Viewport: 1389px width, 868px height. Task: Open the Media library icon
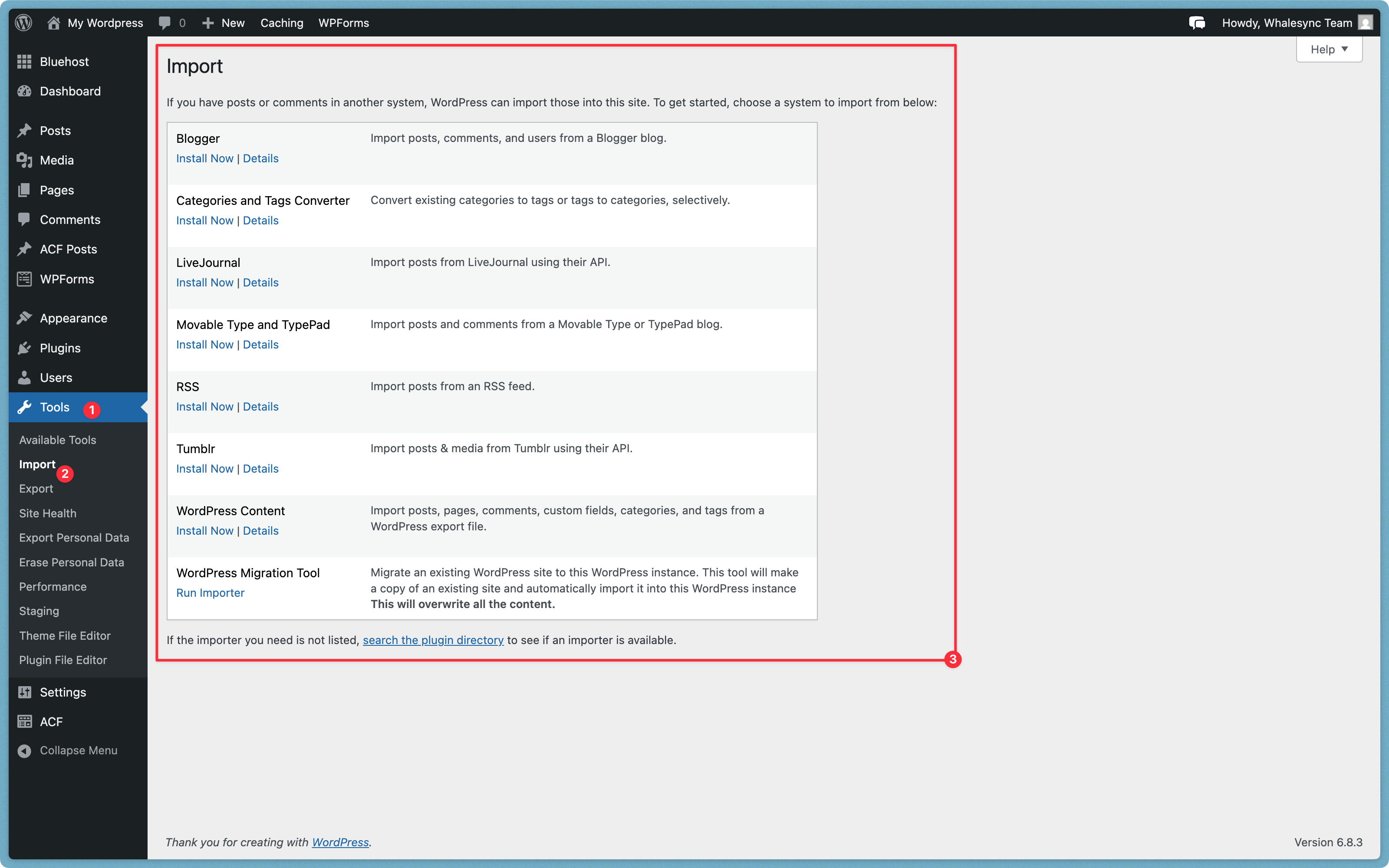point(24,160)
